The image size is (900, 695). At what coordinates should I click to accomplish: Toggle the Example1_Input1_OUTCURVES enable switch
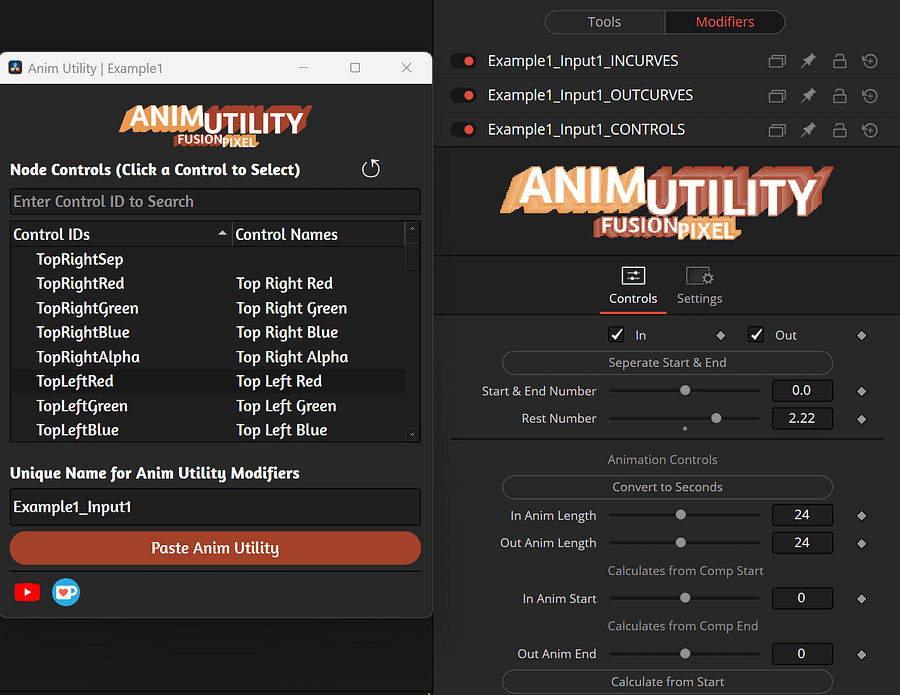[x=463, y=95]
